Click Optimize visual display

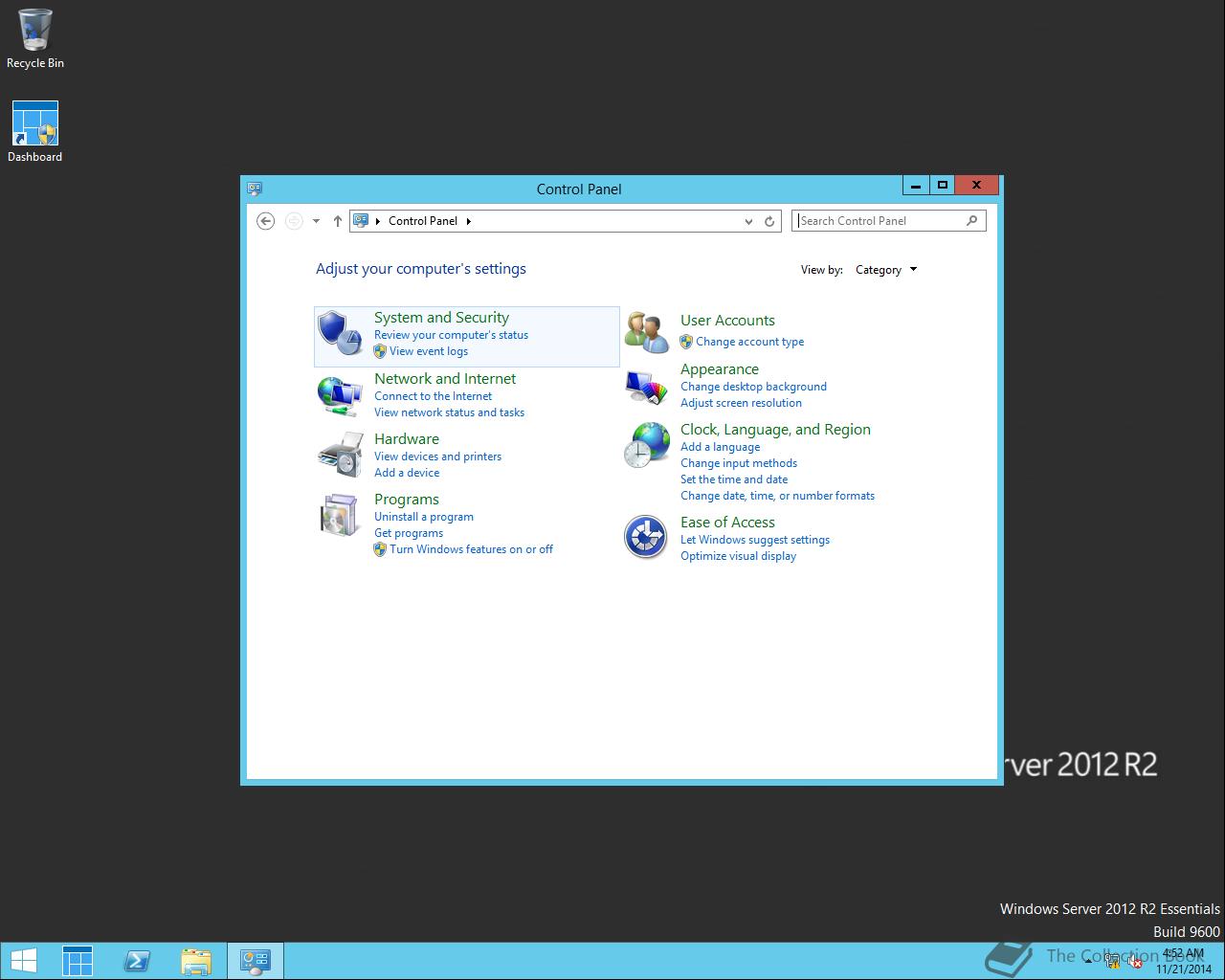(738, 556)
